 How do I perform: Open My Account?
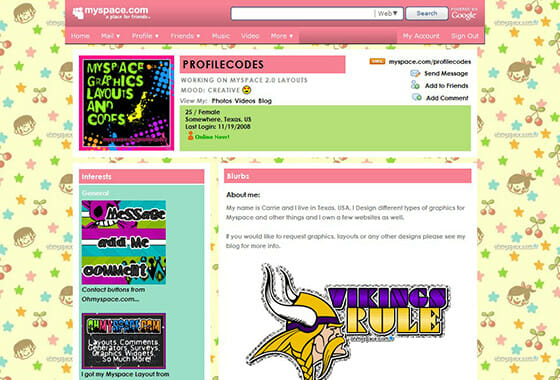421,36
